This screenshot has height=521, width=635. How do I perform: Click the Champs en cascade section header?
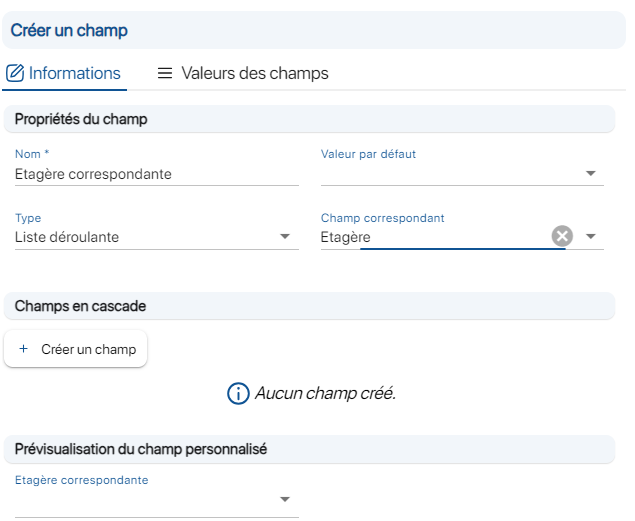point(309,306)
